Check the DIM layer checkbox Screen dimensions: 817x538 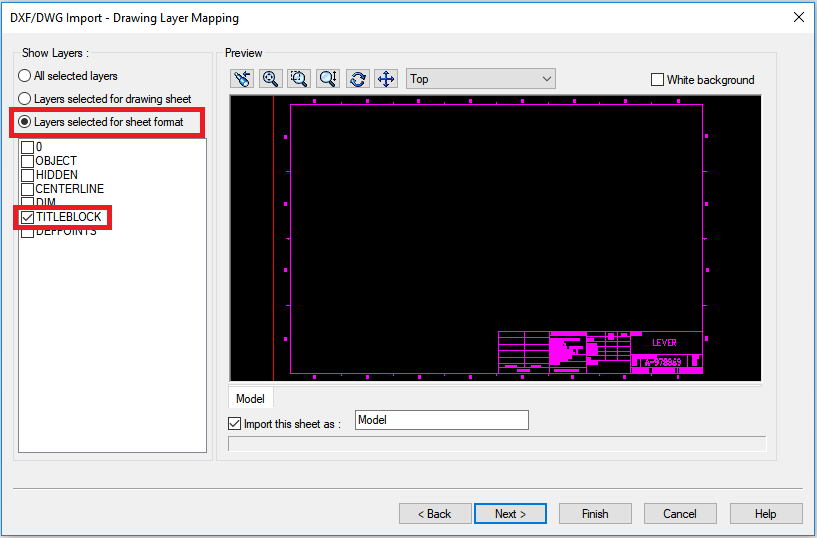click(28, 202)
